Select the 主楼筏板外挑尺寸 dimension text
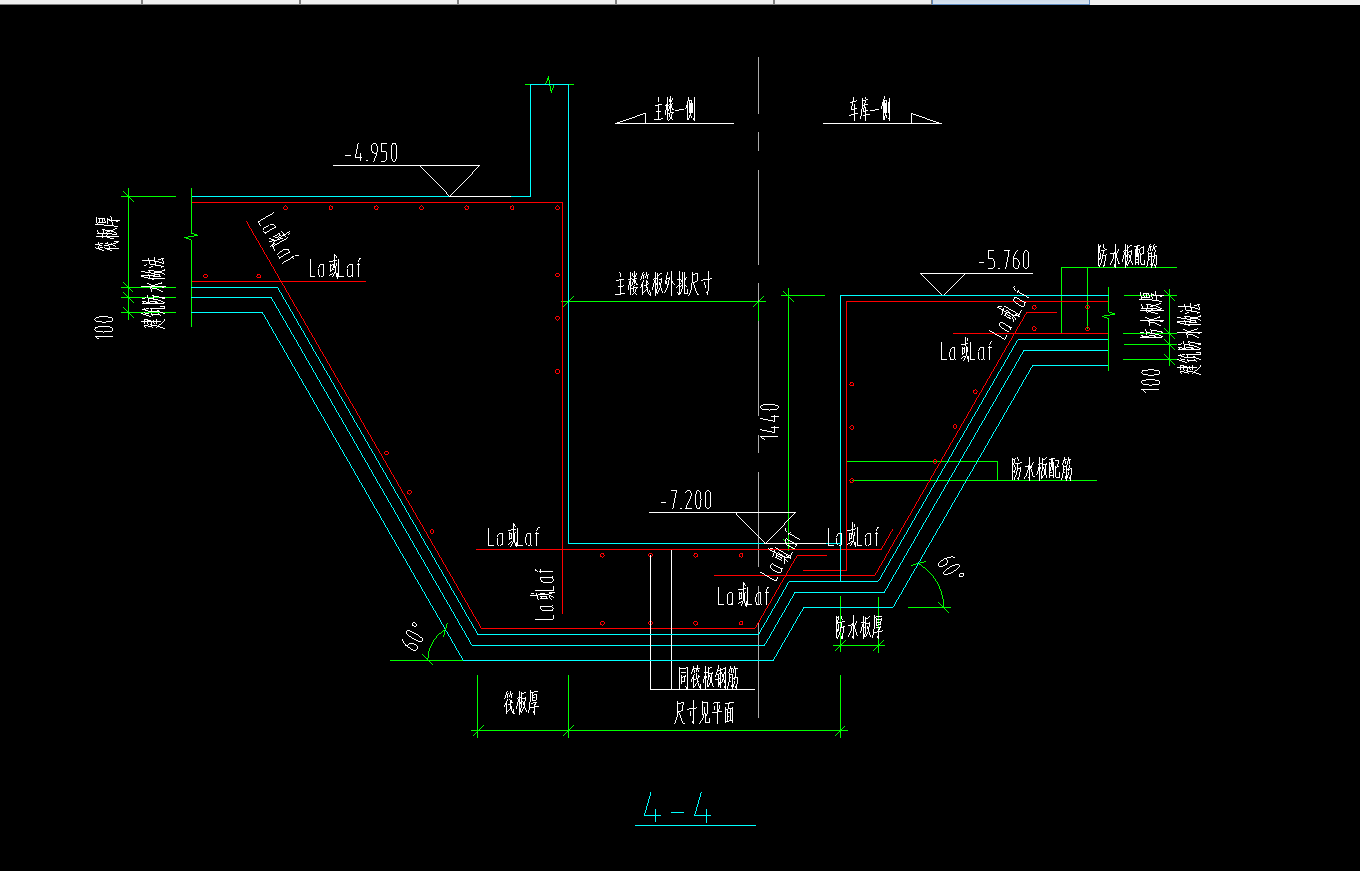The height and width of the screenshot is (871, 1360). [x=663, y=286]
